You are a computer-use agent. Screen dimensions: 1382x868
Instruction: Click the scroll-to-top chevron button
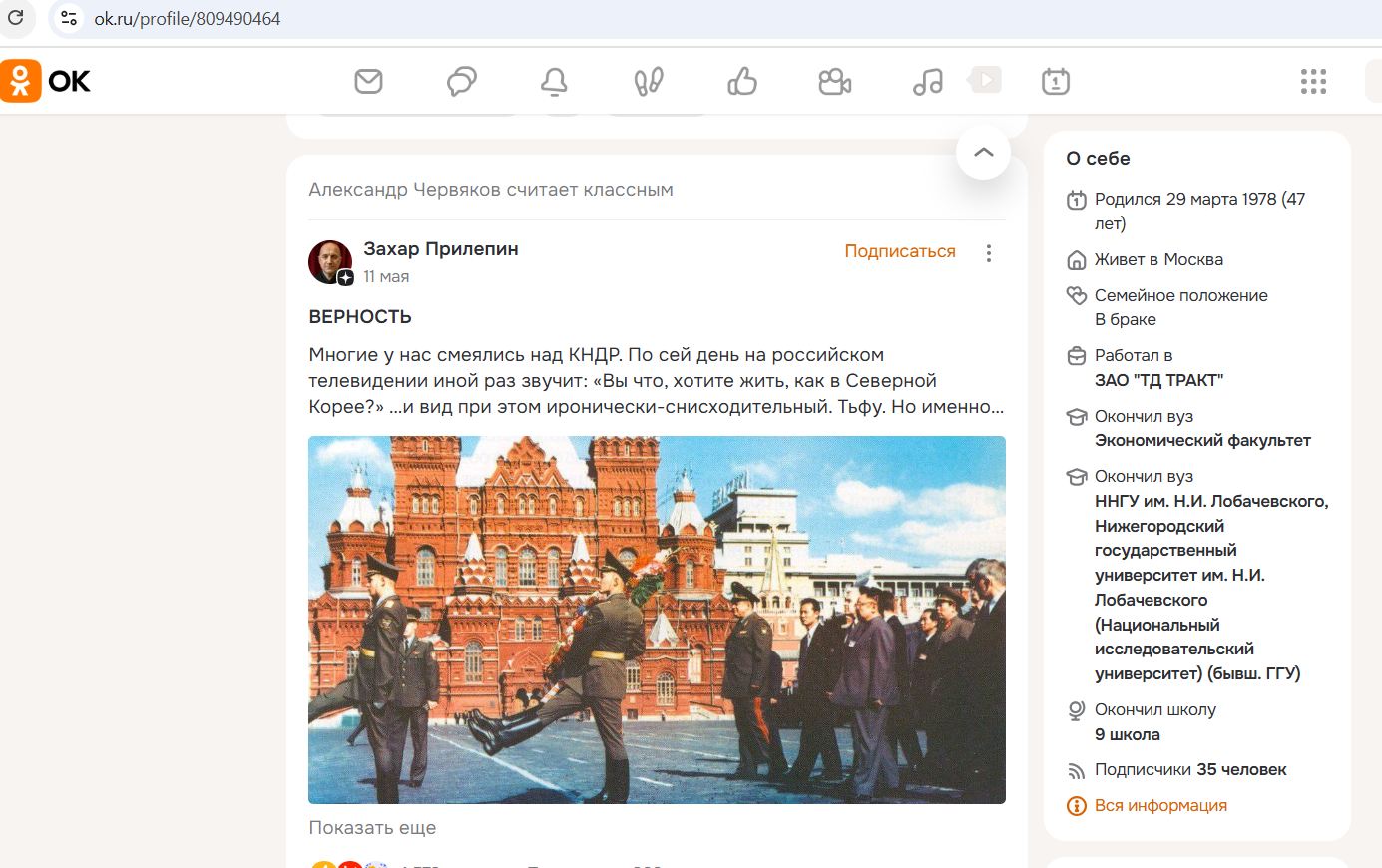(983, 152)
